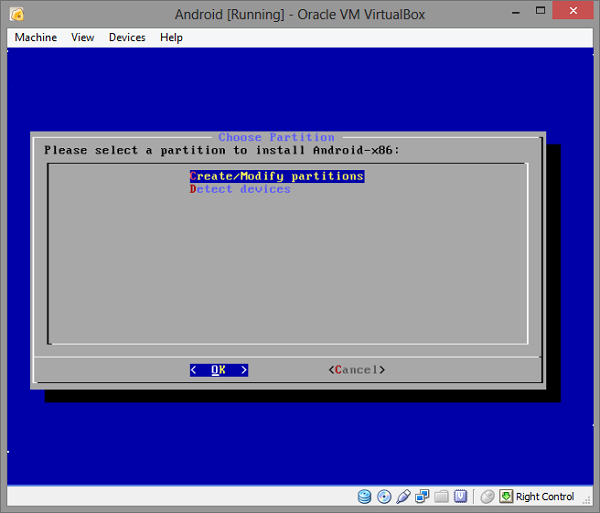Viewport: 600px width, 513px height.
Task: Click the Cancel button
Action: click(x=357, y=370)
